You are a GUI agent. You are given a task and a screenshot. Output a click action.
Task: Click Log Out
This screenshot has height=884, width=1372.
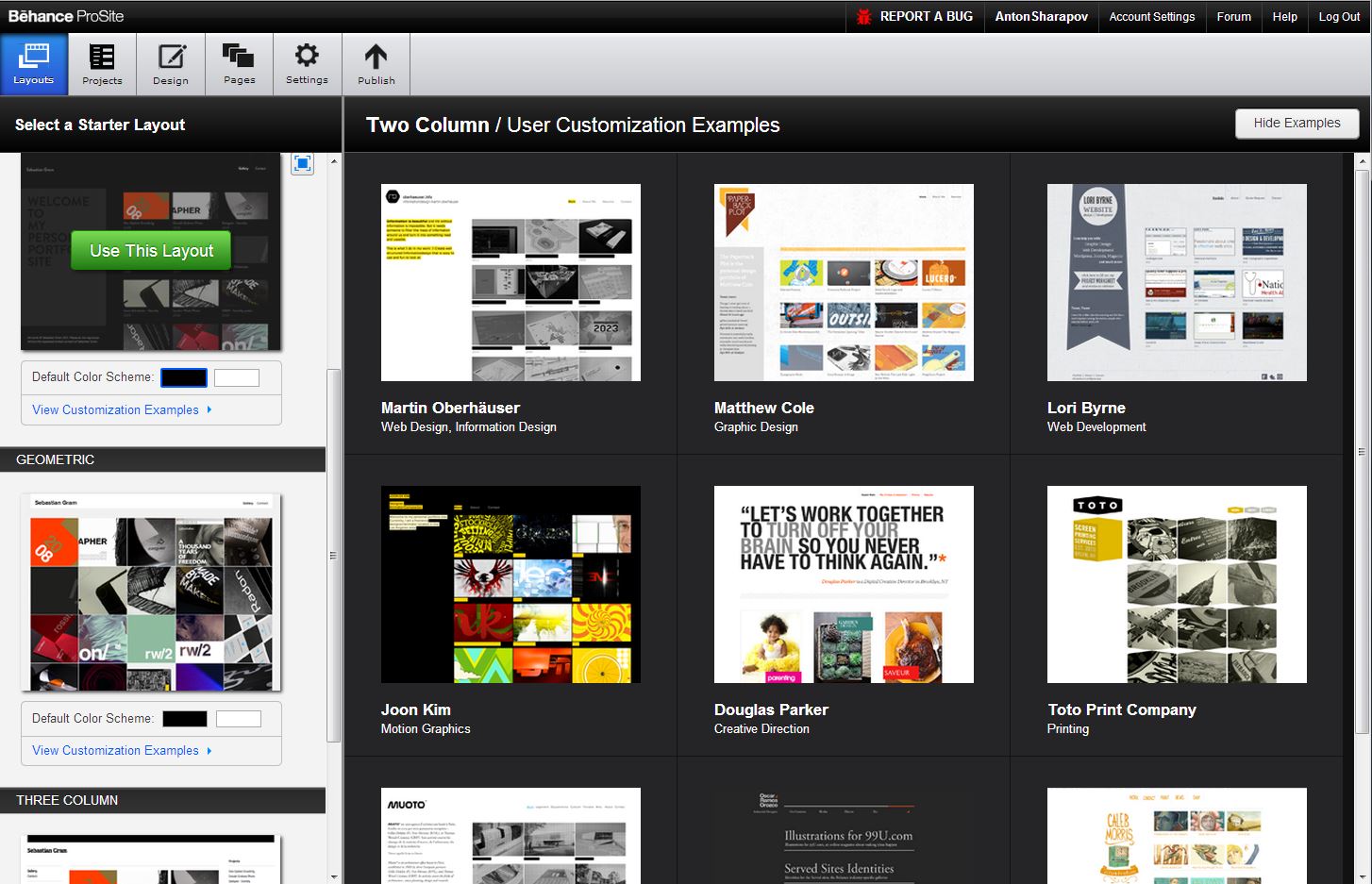1339,16
